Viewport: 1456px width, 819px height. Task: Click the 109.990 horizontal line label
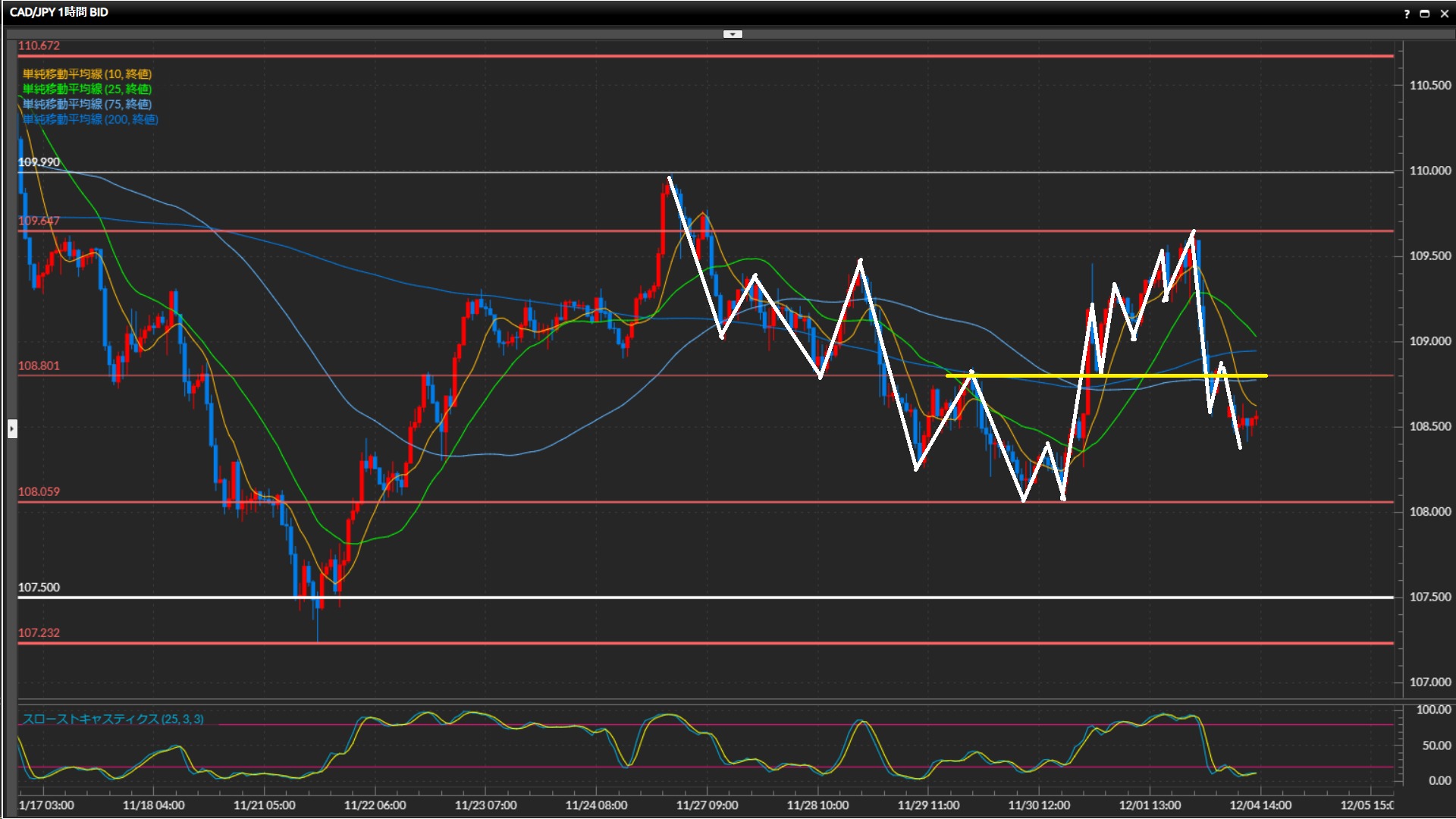click(39, 162)
